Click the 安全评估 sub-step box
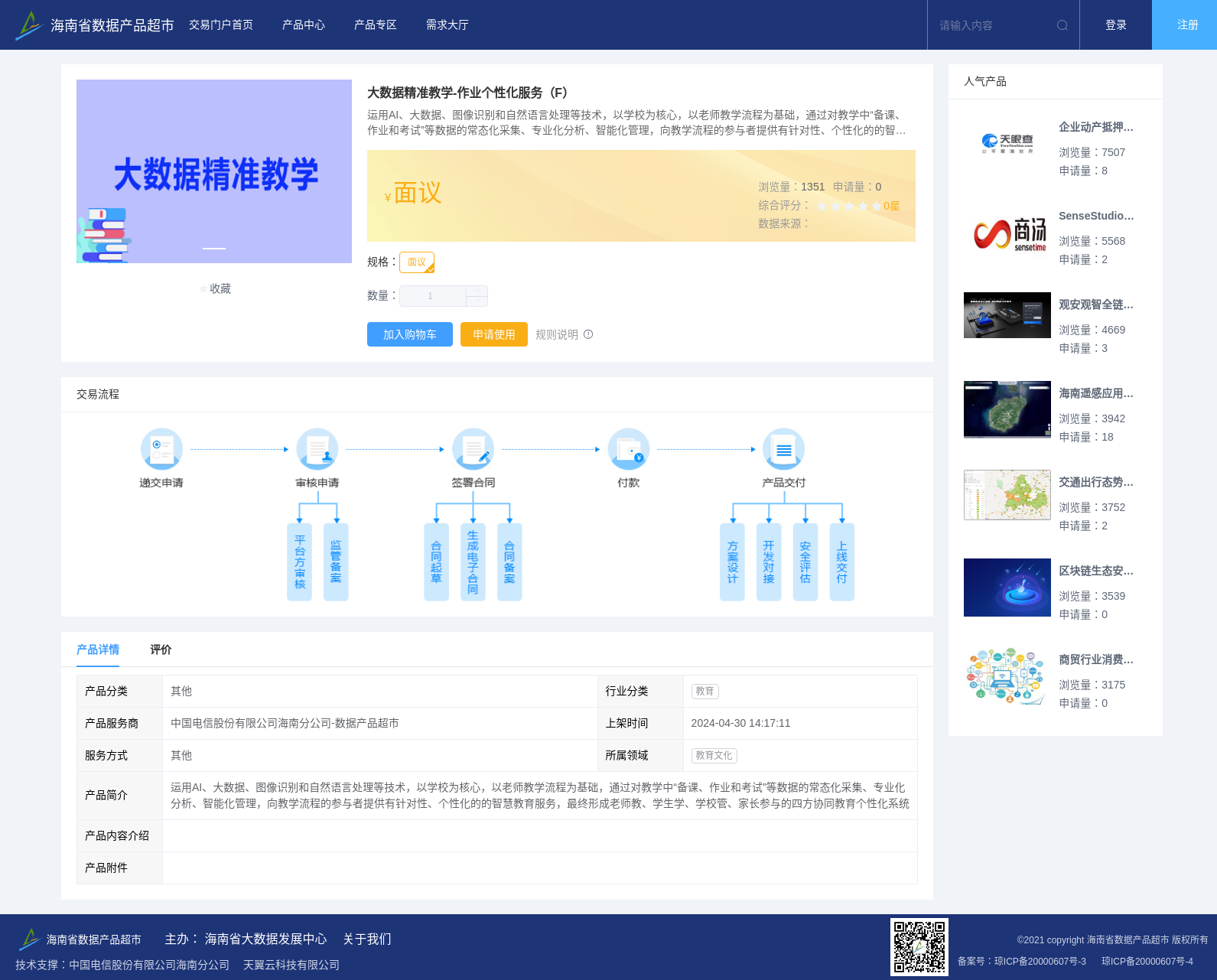Viewport: 1217px width, 980px height. pyautogui.click(x=805, y=562)
